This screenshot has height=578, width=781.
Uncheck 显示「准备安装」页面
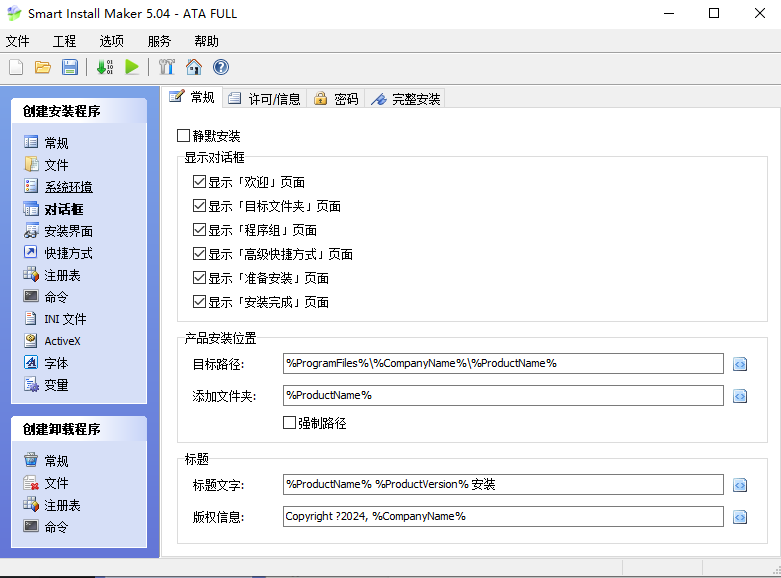(x=199, y=278)
